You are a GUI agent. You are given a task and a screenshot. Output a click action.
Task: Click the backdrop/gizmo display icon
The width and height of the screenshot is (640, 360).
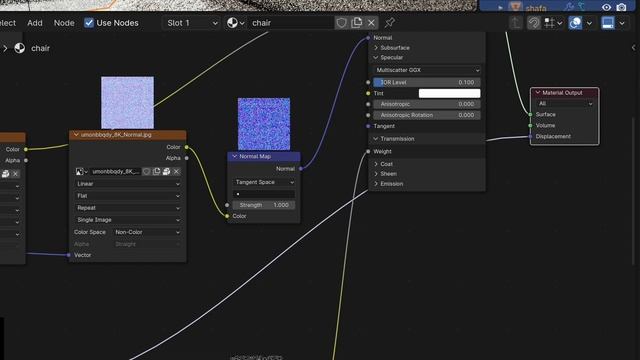[x=608, y=23]
